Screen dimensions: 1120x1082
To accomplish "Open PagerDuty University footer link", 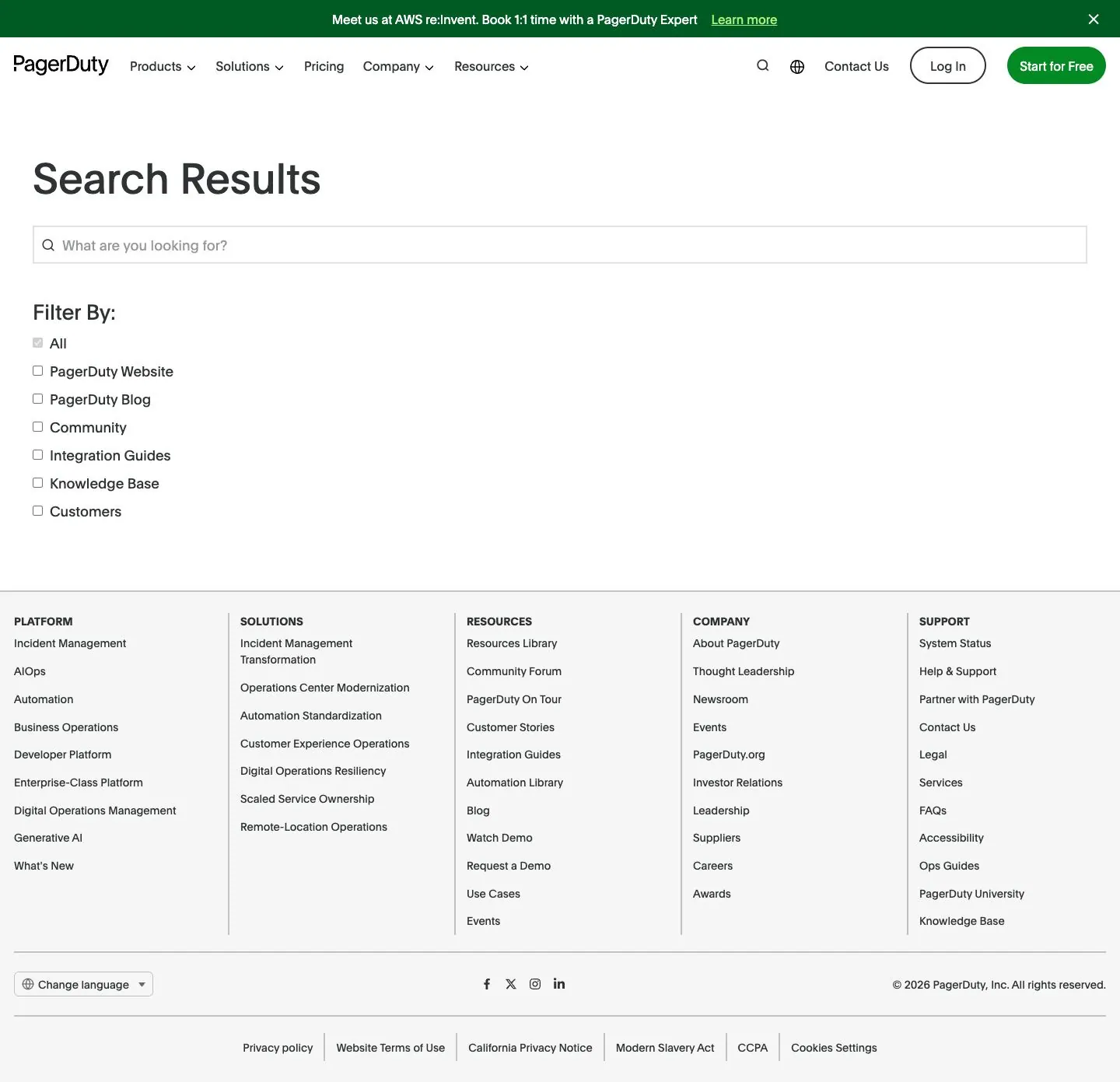I will [x=971, y=894].
